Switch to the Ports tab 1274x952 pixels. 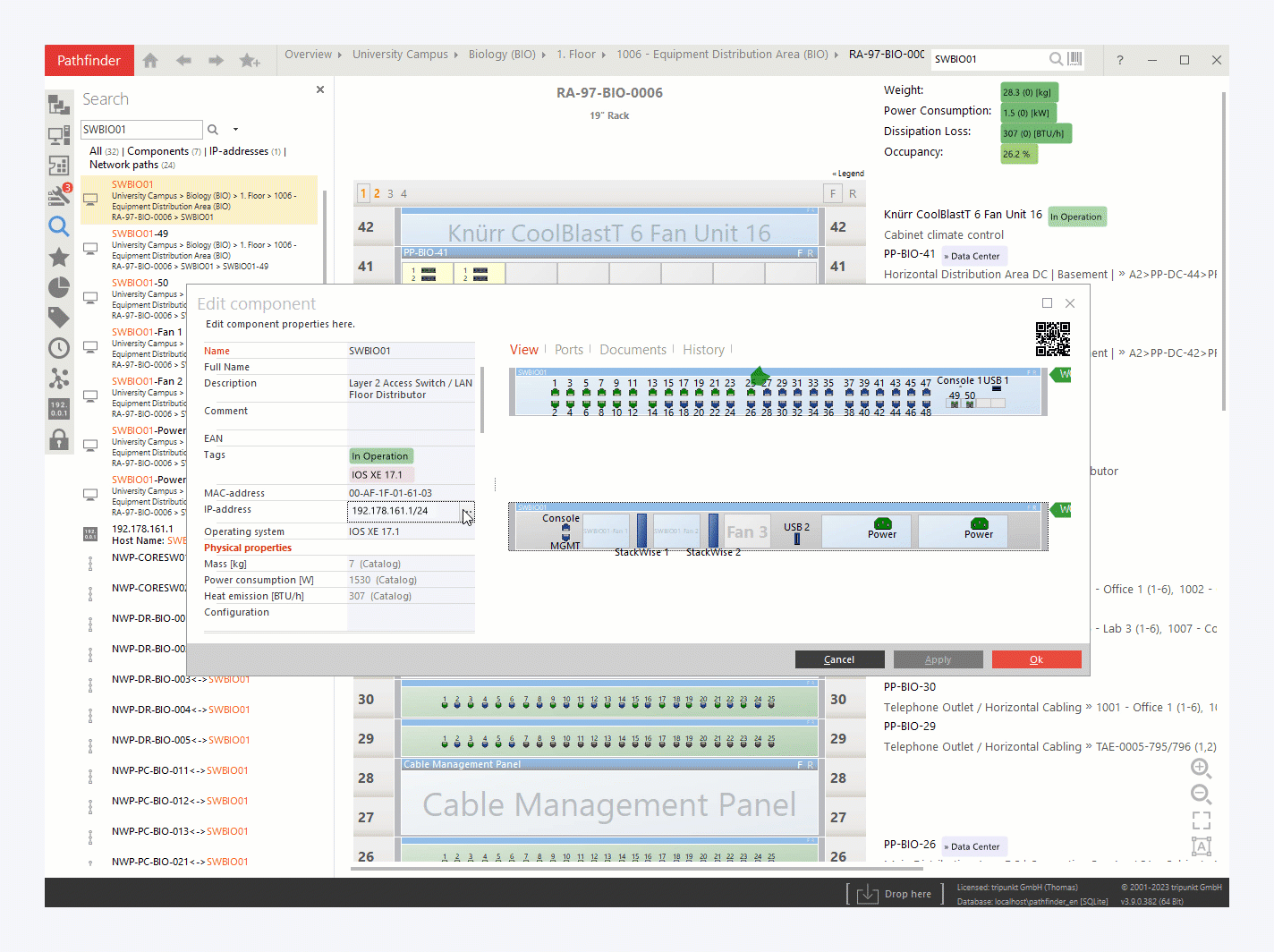(568, 350)
